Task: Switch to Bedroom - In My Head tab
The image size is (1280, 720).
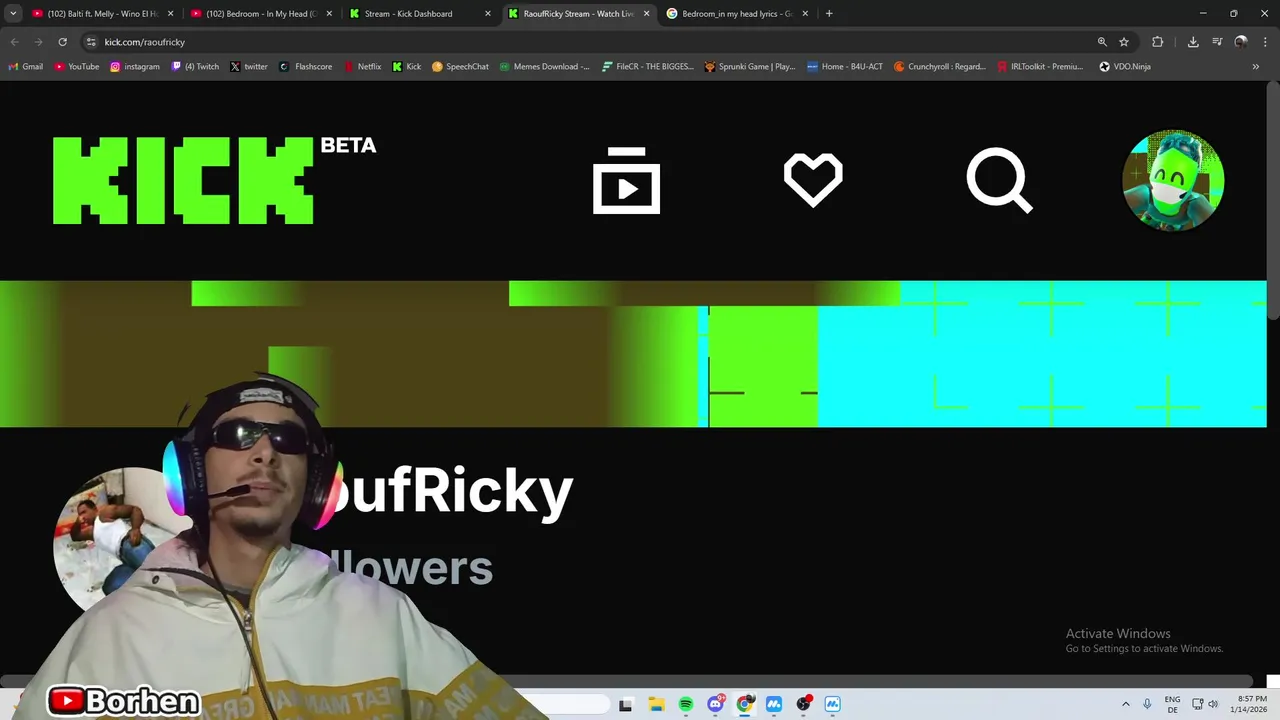Action: [x=263, y=14]
